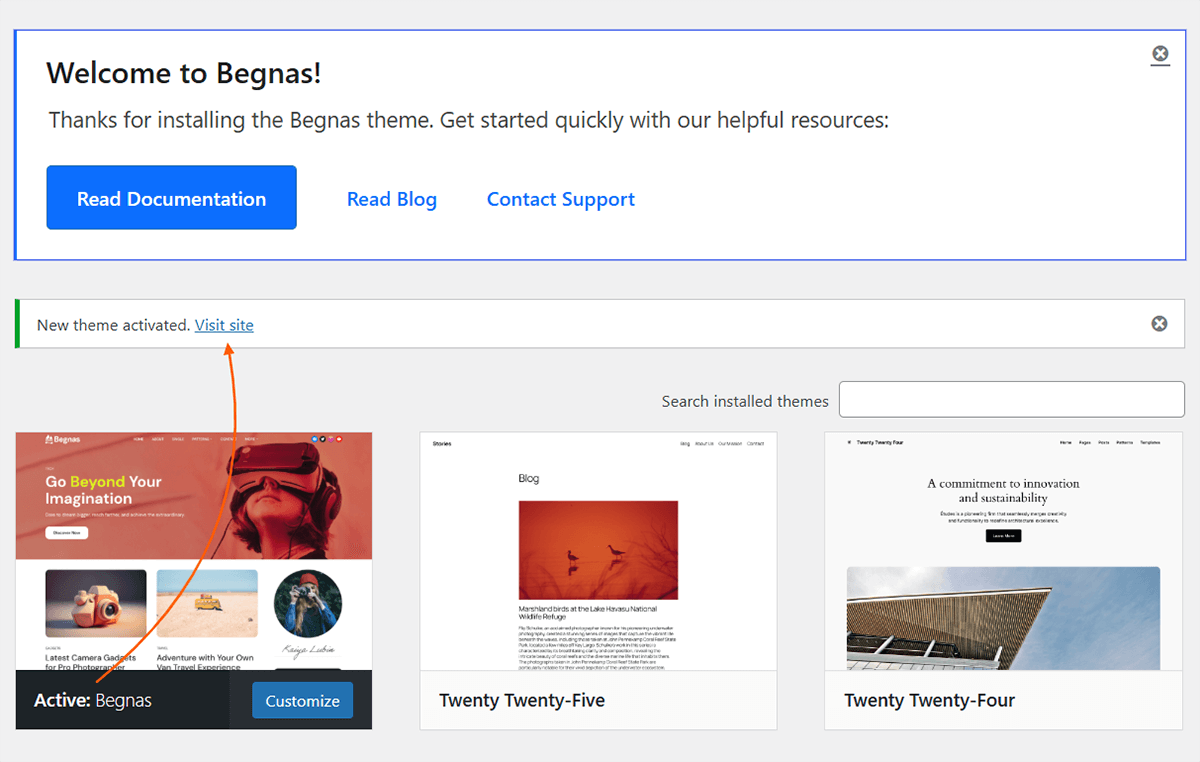This screenshot has height=762, width=1200.
Task: Open the Visit site link
Action: [x=224, y=325]
